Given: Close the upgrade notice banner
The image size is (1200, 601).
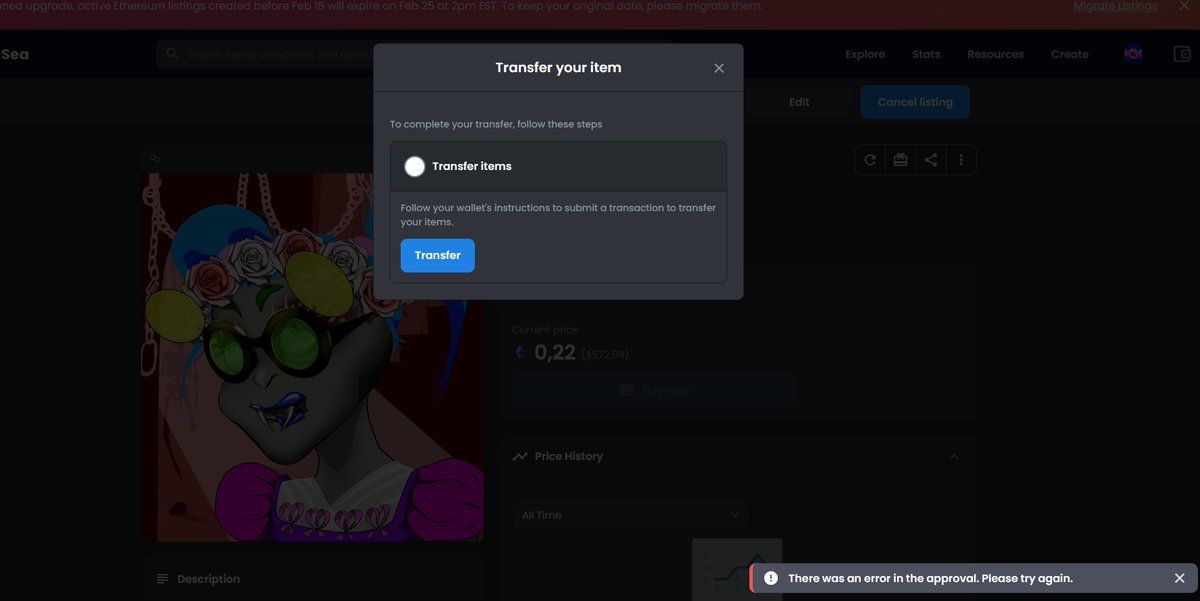Looking at the screenshot, I should coord(1184,6).
